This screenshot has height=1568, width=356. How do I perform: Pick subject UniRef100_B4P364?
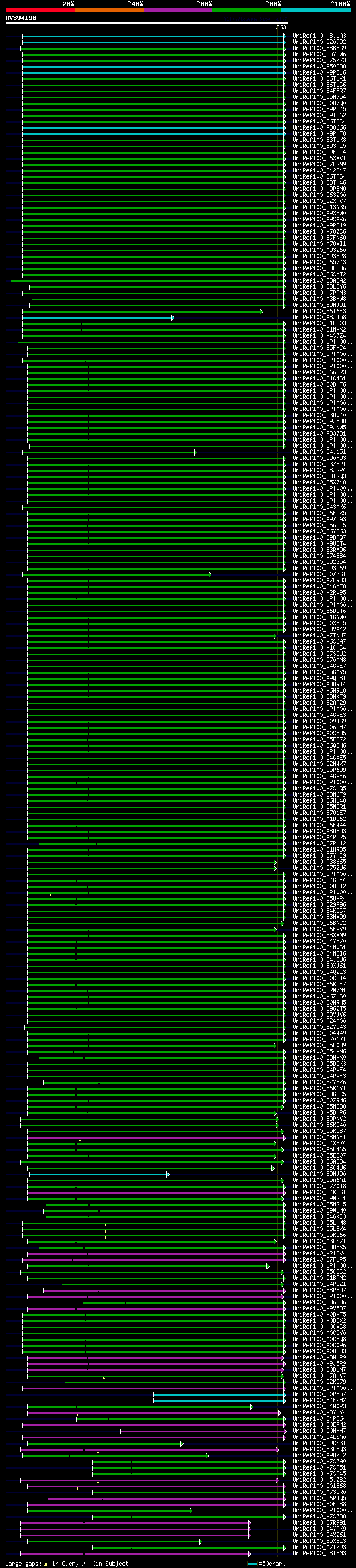click(319, 1418)
